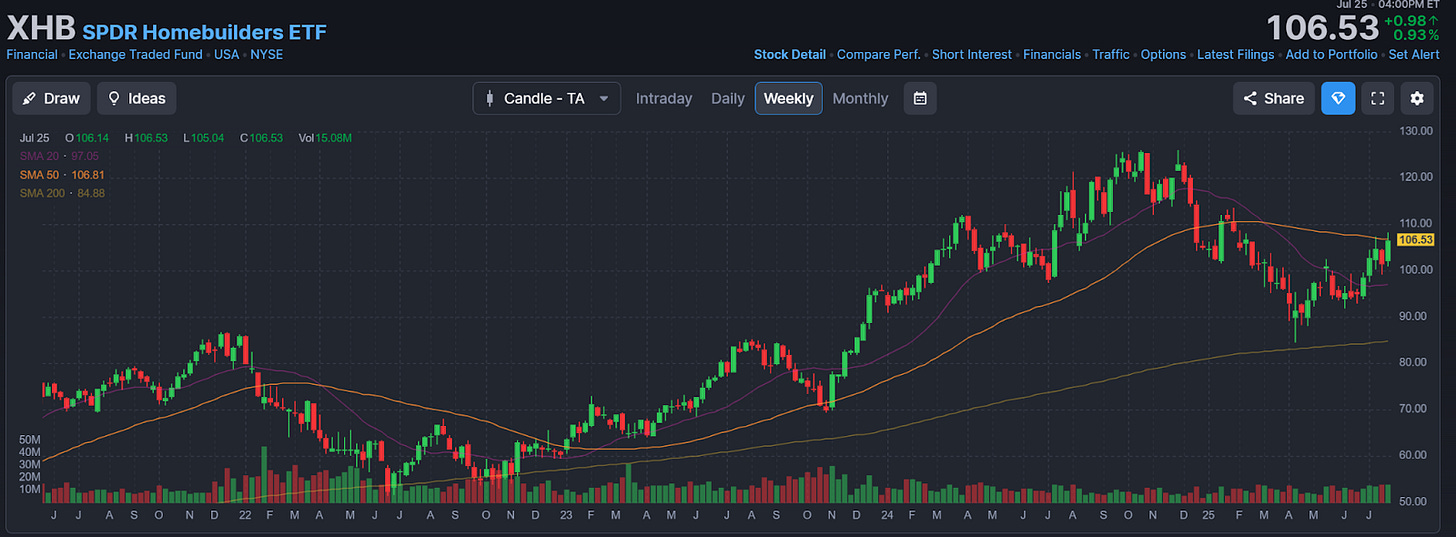Open the Draw tool
1456x537 pixels.
[x=52, y=98]
